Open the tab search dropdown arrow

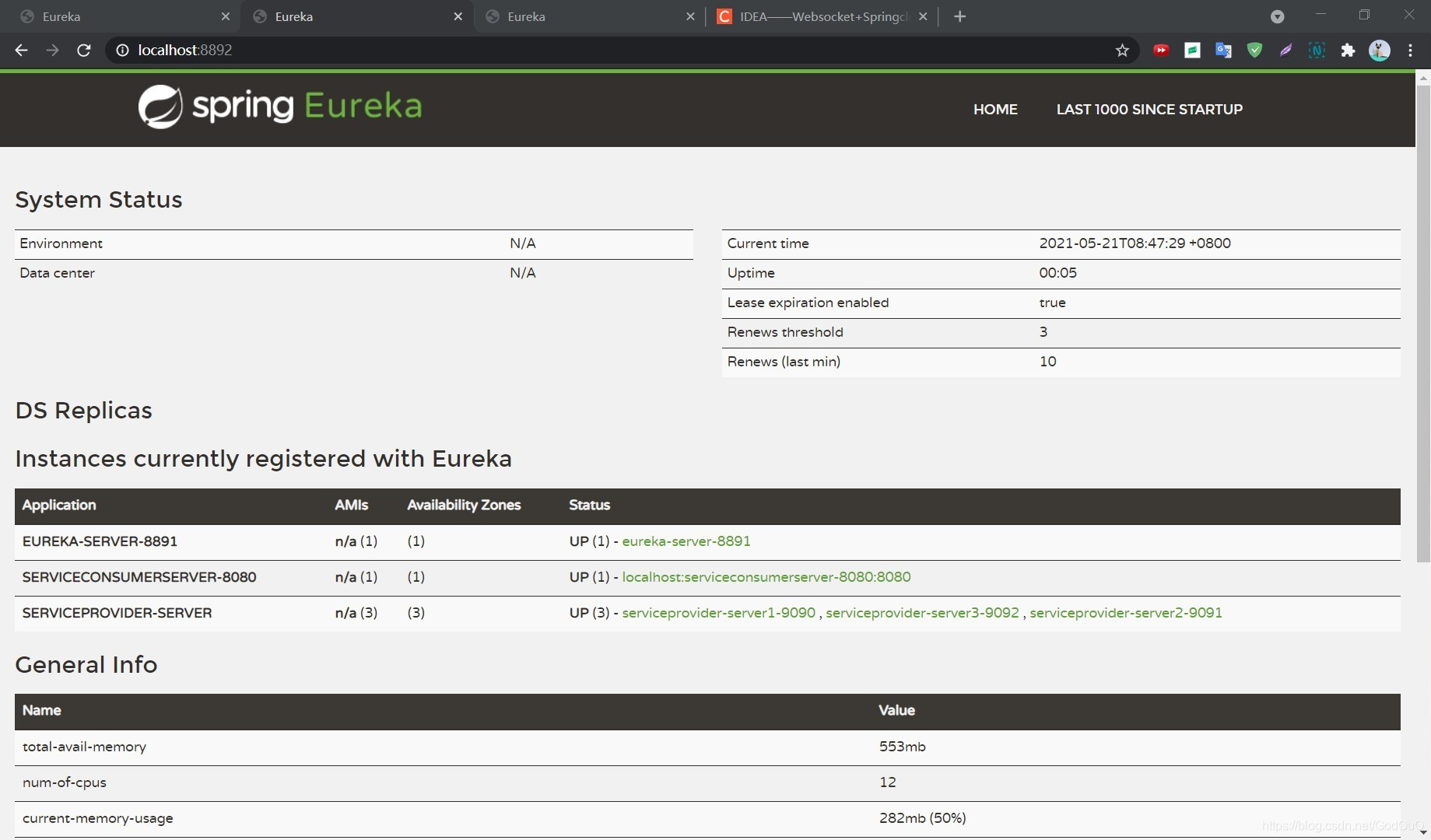click(1277, 16)
